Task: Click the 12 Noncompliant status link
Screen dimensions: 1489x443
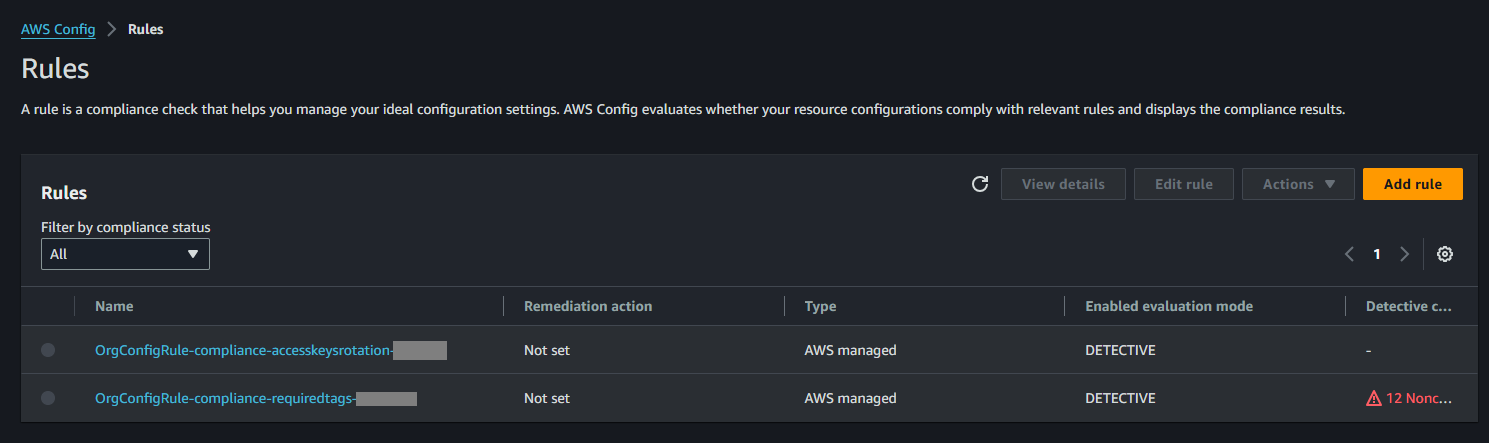Action: [x=1417, y=398]
